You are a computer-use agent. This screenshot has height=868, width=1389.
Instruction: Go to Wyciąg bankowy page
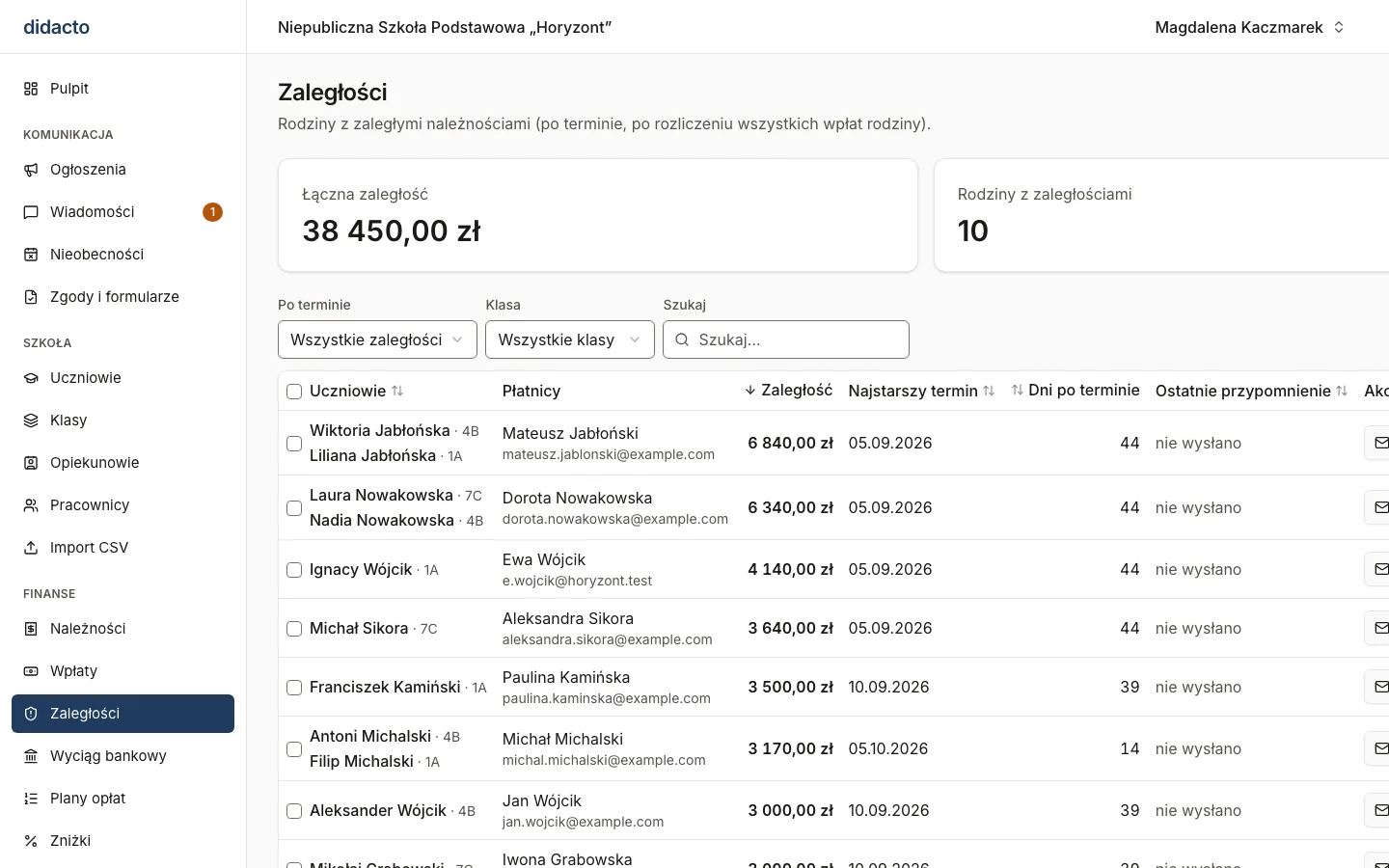point(123,756)
